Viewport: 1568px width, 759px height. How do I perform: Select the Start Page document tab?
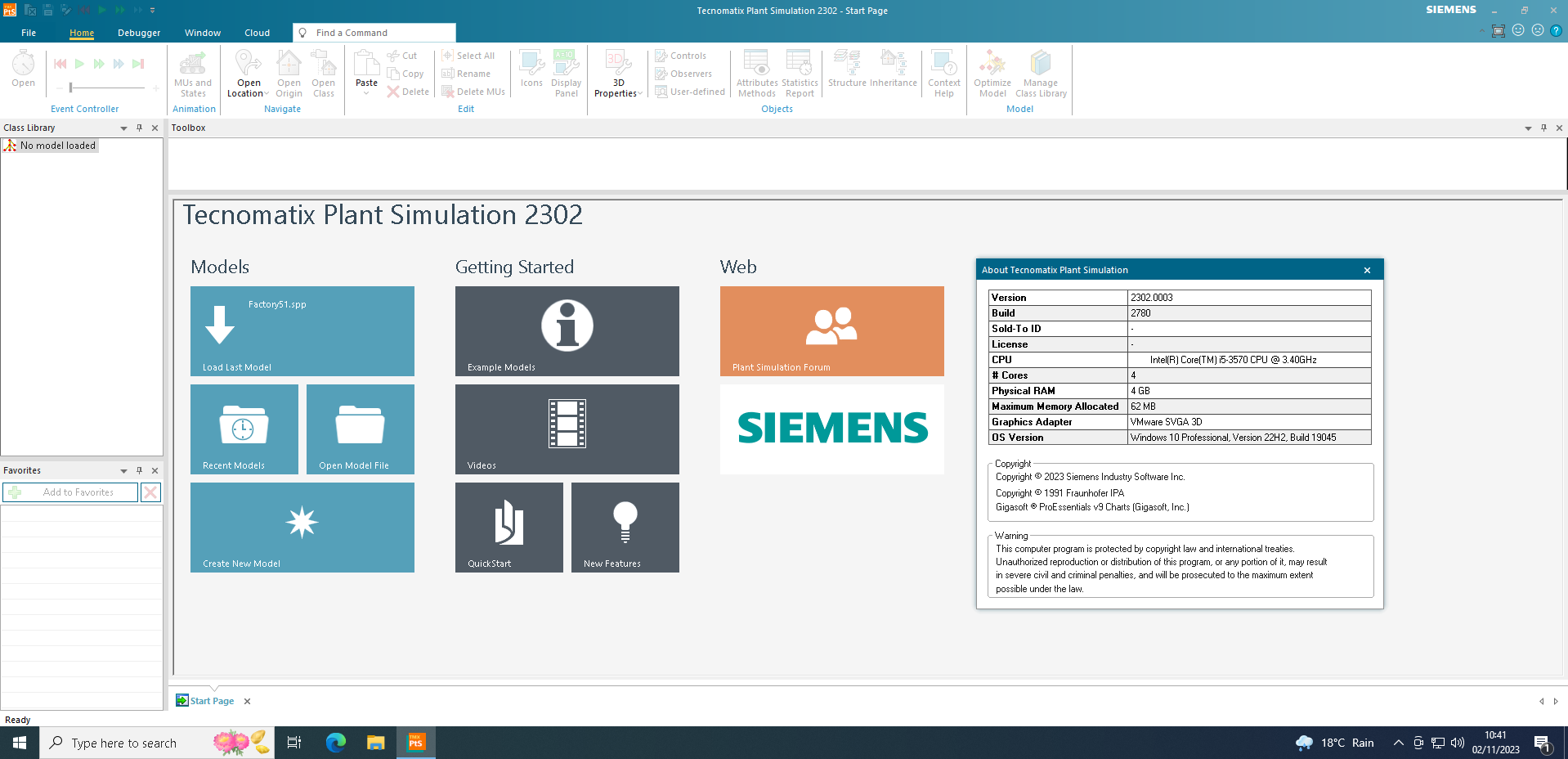click(212, 701)
